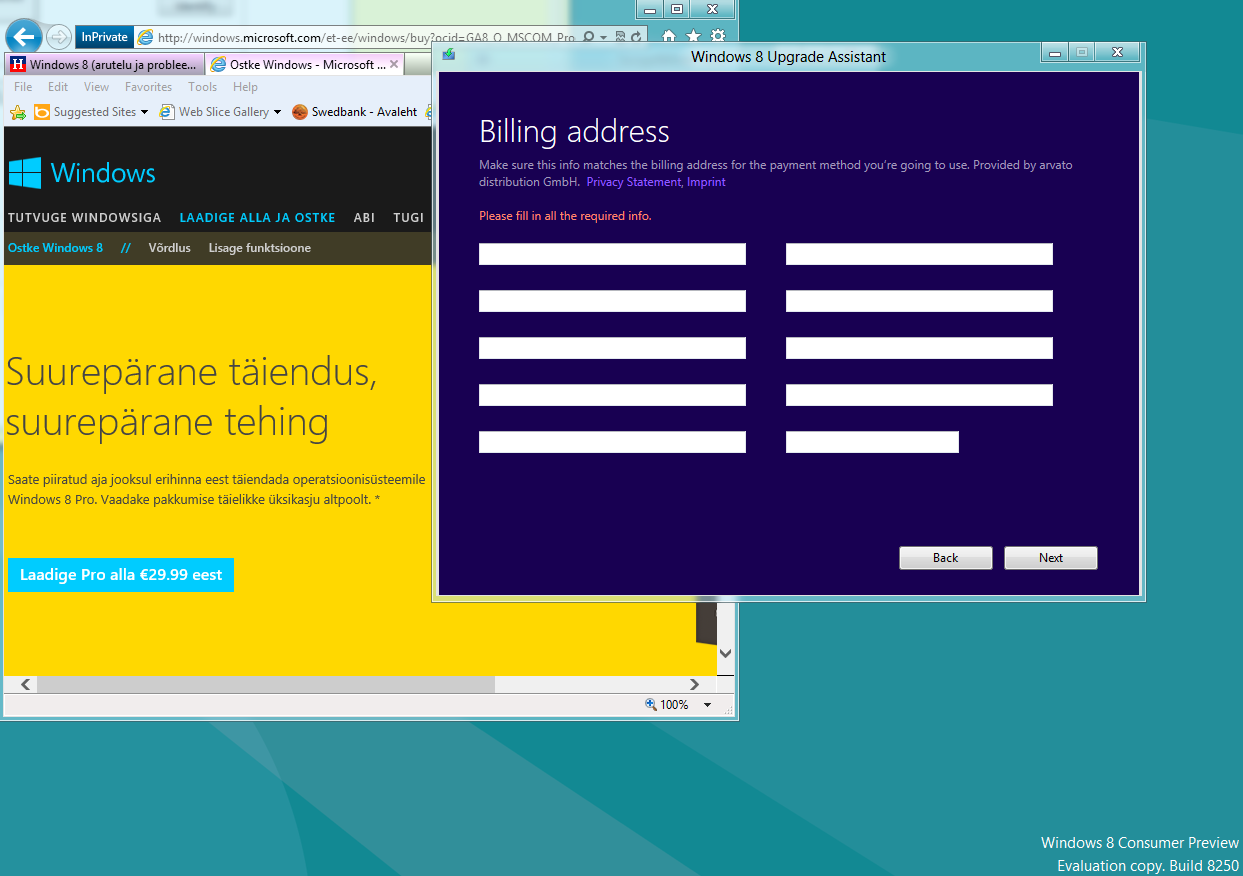Open the Võrdlus sub-navigation link
This screenshot has height=876, width=1243.
pyautogui.click(x=169, y=248)
